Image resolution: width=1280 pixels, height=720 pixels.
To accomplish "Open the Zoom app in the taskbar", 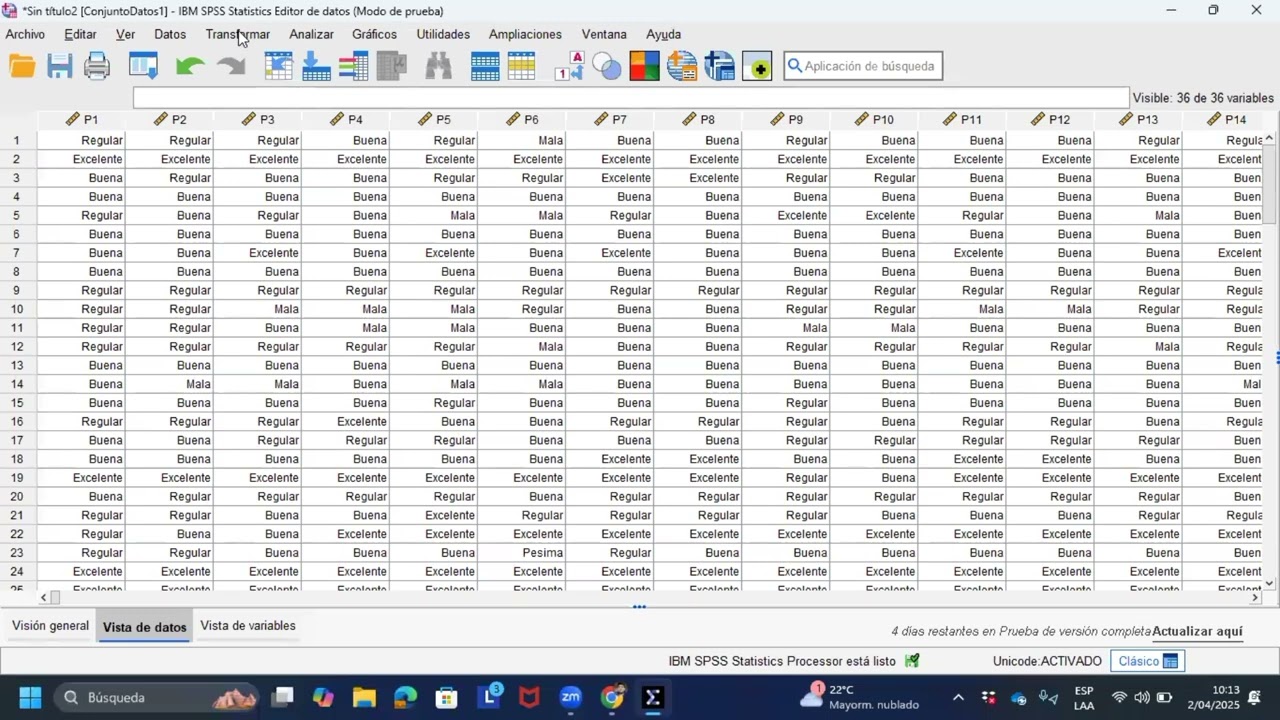I will (570, 697).
